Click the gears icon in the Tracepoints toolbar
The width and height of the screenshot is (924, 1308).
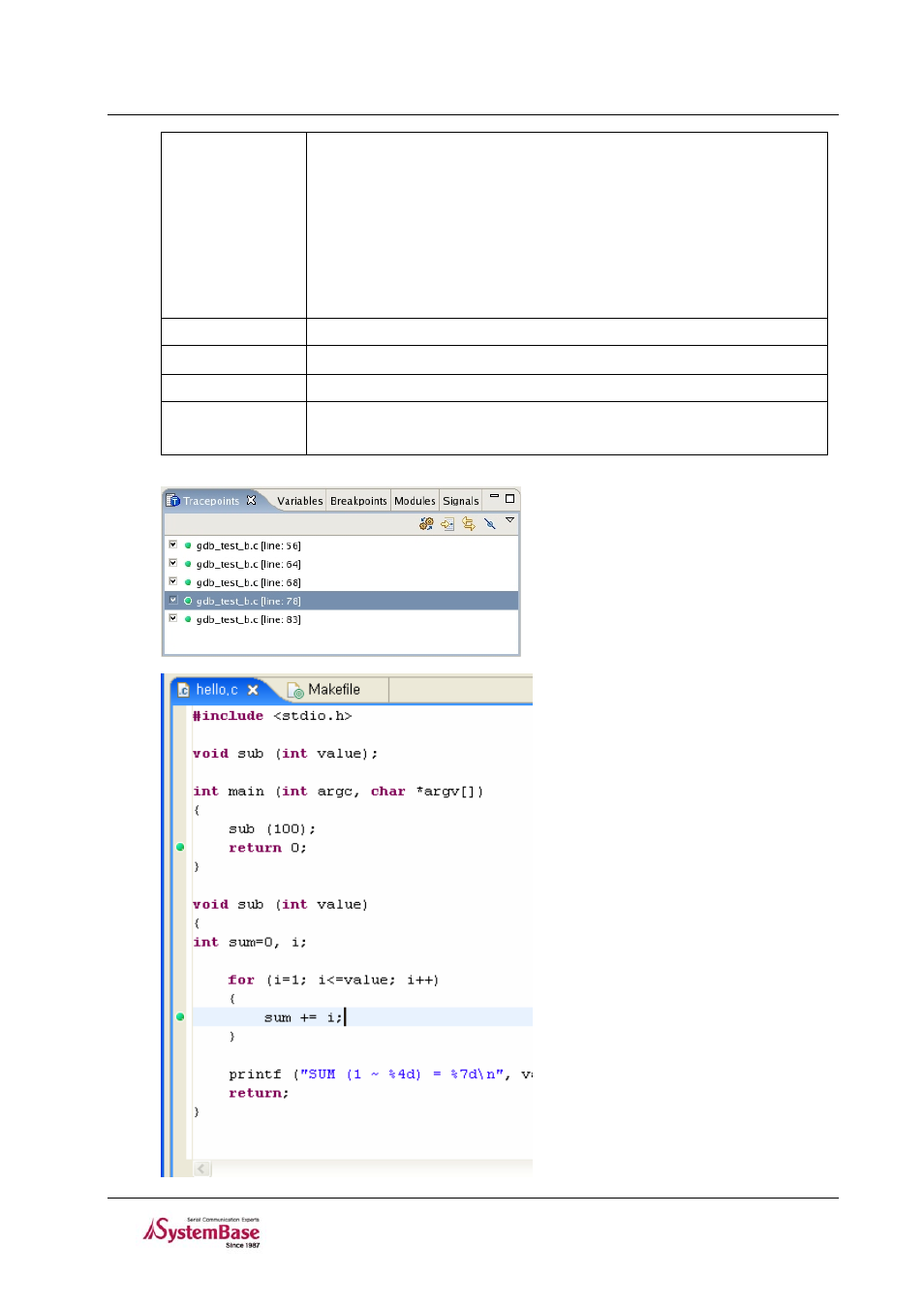pyautogui.click(x=426, y=524)
